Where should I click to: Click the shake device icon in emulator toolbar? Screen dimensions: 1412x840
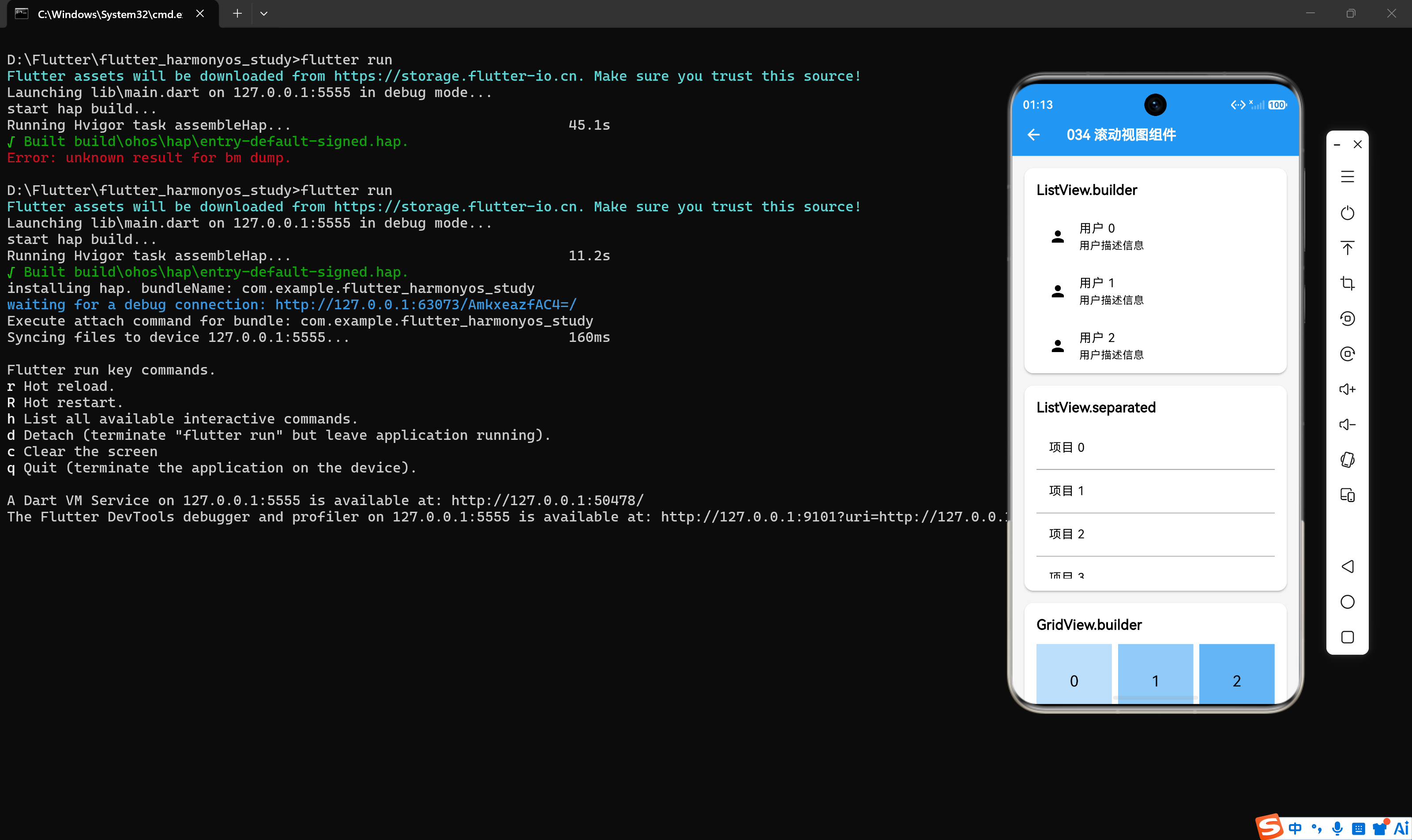pyautogui.click(x=1348, y=460)
